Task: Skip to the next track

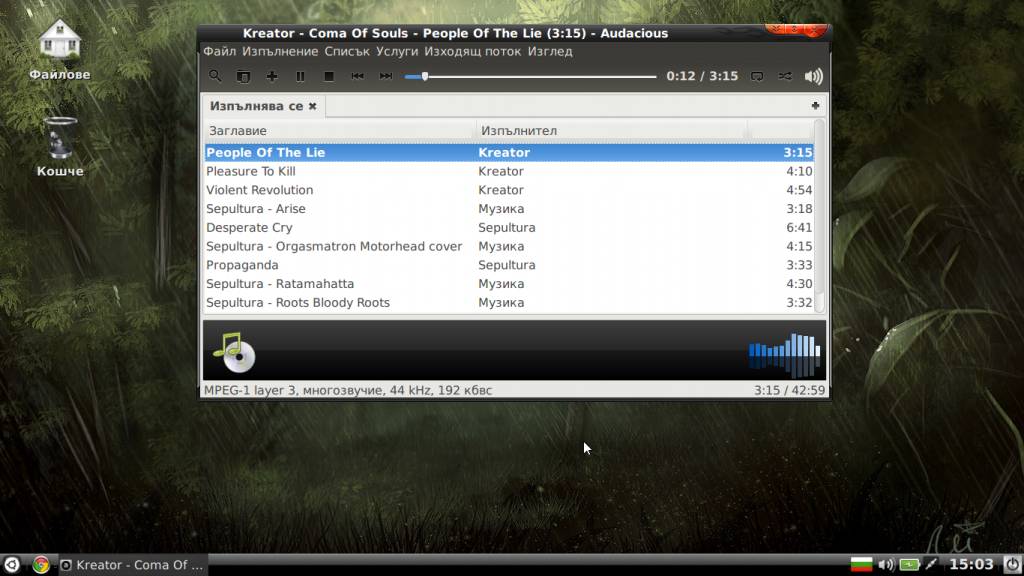Action: click(x=386, y=76)
